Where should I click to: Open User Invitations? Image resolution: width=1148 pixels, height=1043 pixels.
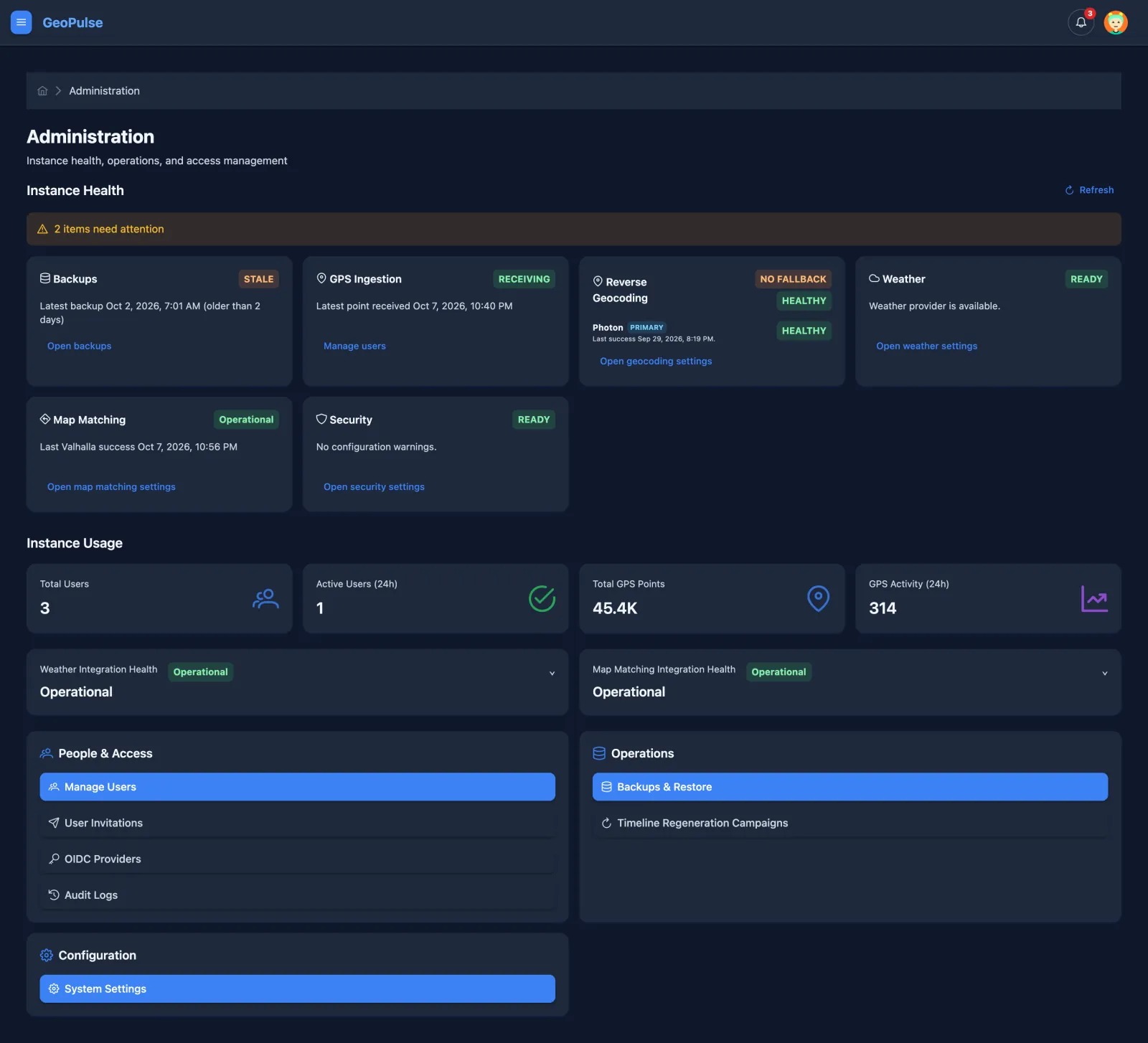pos(297,823)
